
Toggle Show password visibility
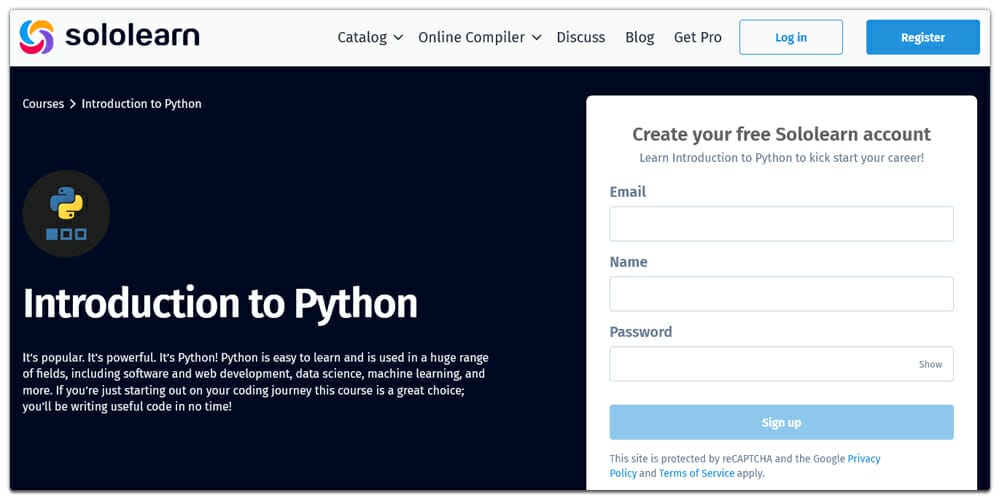pos(930,364)
